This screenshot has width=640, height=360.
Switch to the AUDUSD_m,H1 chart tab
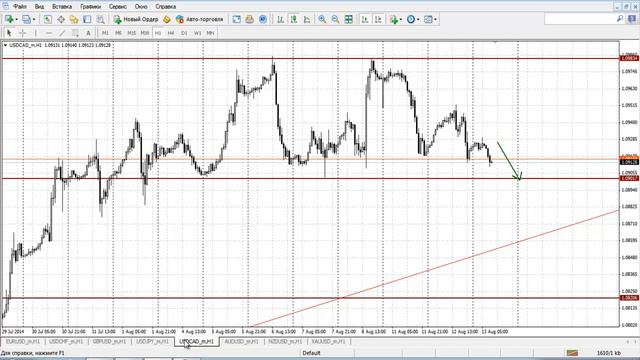(x=241, y=342)
